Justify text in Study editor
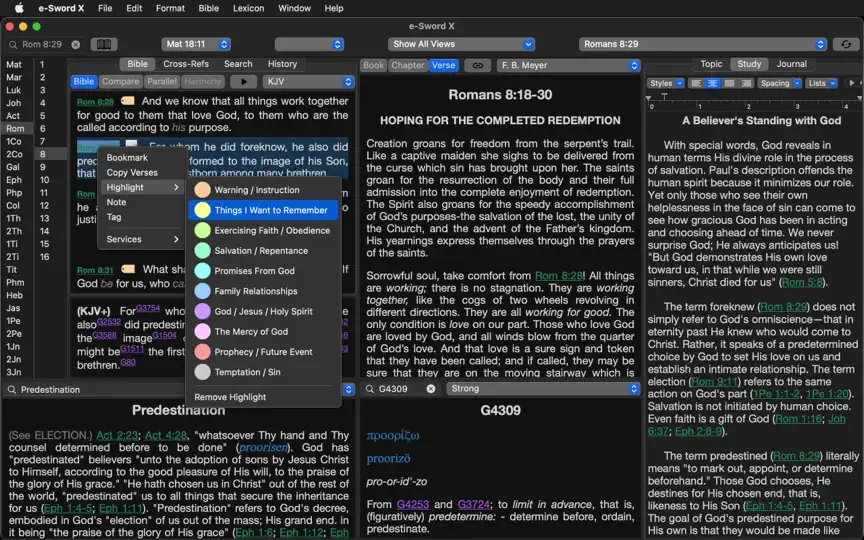This screenshot has height=540, width=864. pos(730,83)
